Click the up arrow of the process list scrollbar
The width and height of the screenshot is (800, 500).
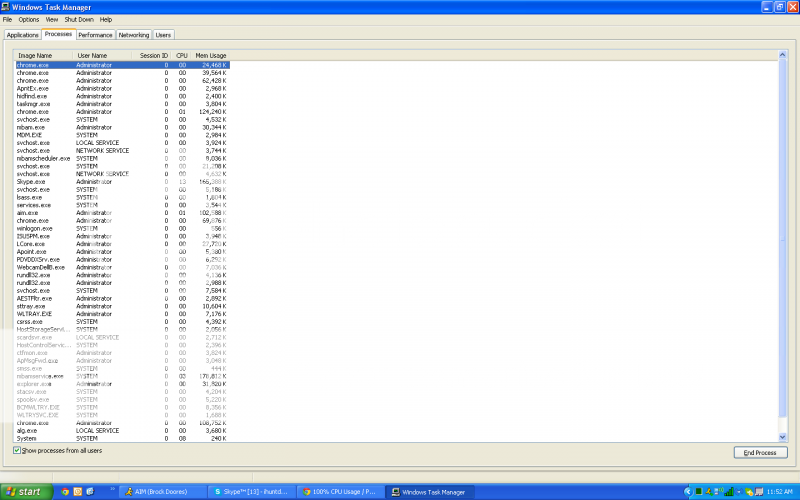pyautogui.click(x=783, y=55)
